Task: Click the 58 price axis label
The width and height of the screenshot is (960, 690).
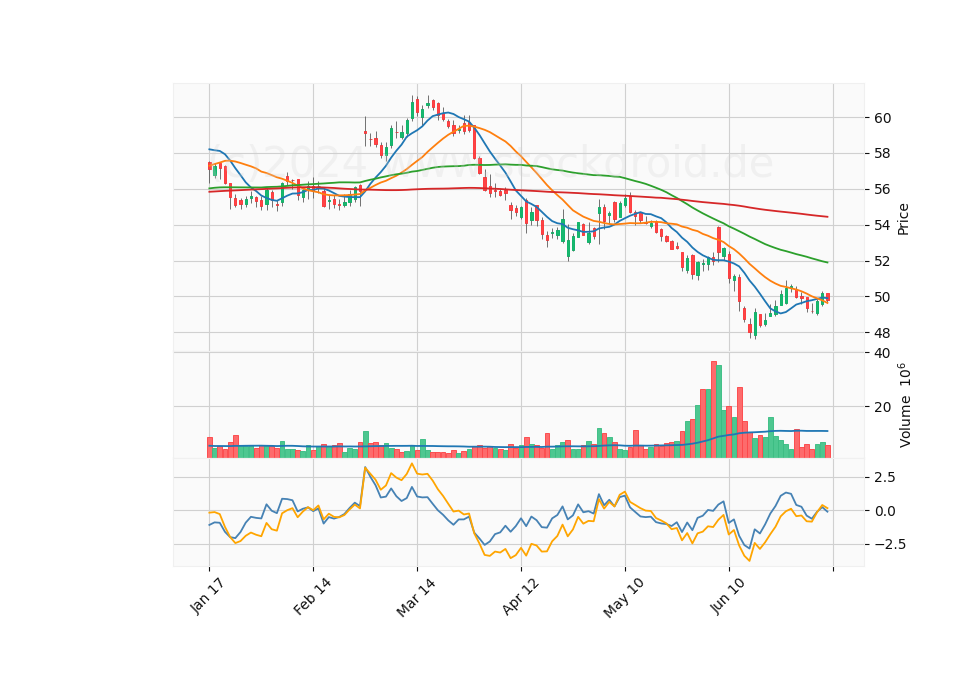Action: 882,154
